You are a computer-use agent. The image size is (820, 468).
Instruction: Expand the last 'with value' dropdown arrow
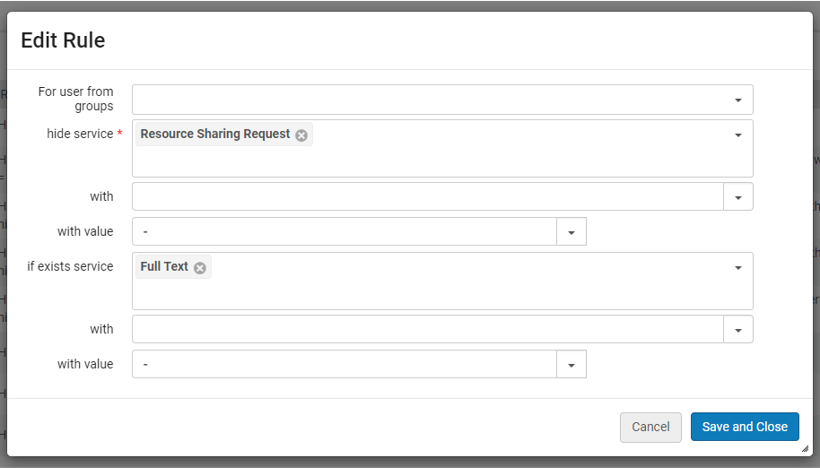[x=571, y=365]
